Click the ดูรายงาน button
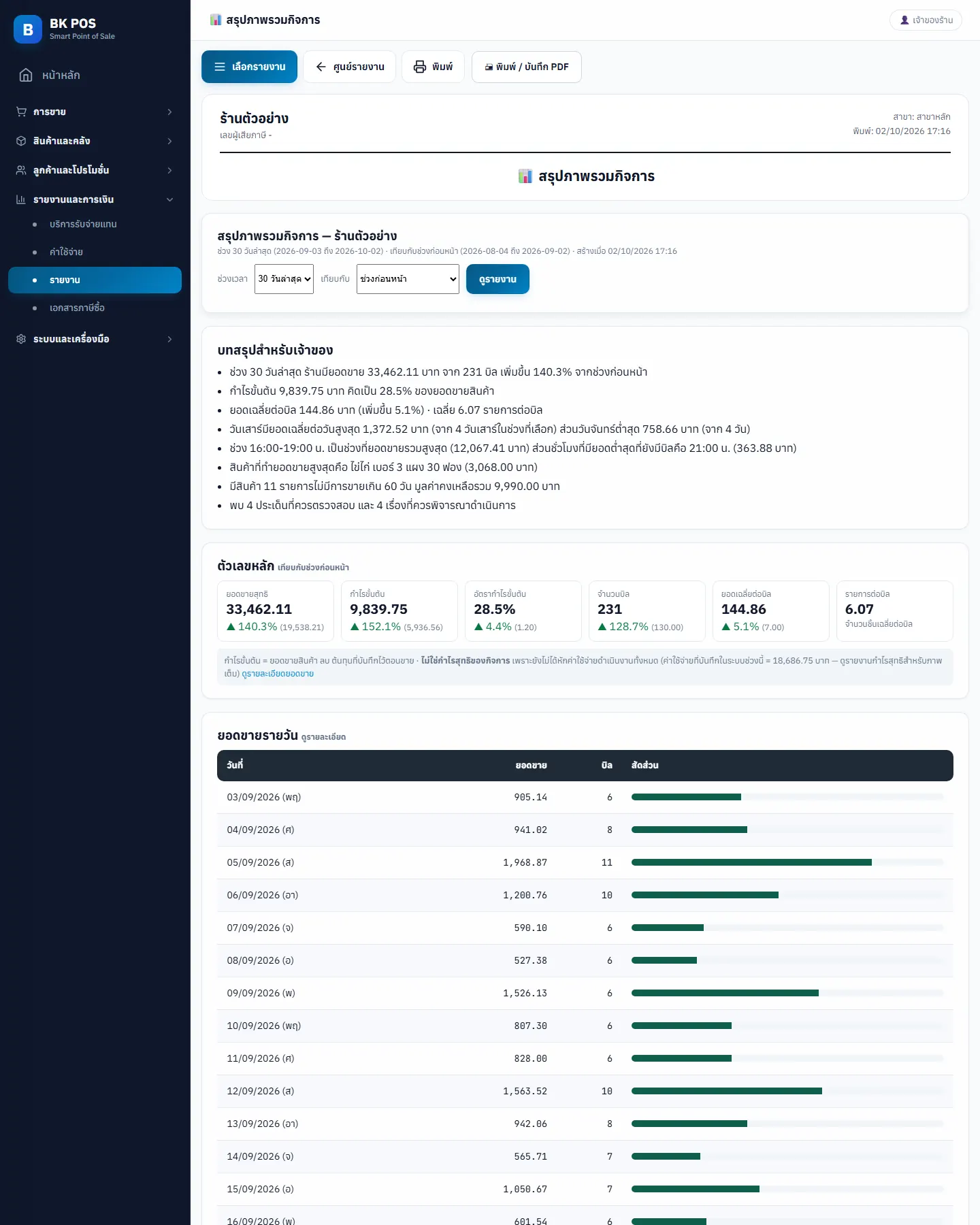The width and height of the screenshot is (980, 1225). [497, 279]
